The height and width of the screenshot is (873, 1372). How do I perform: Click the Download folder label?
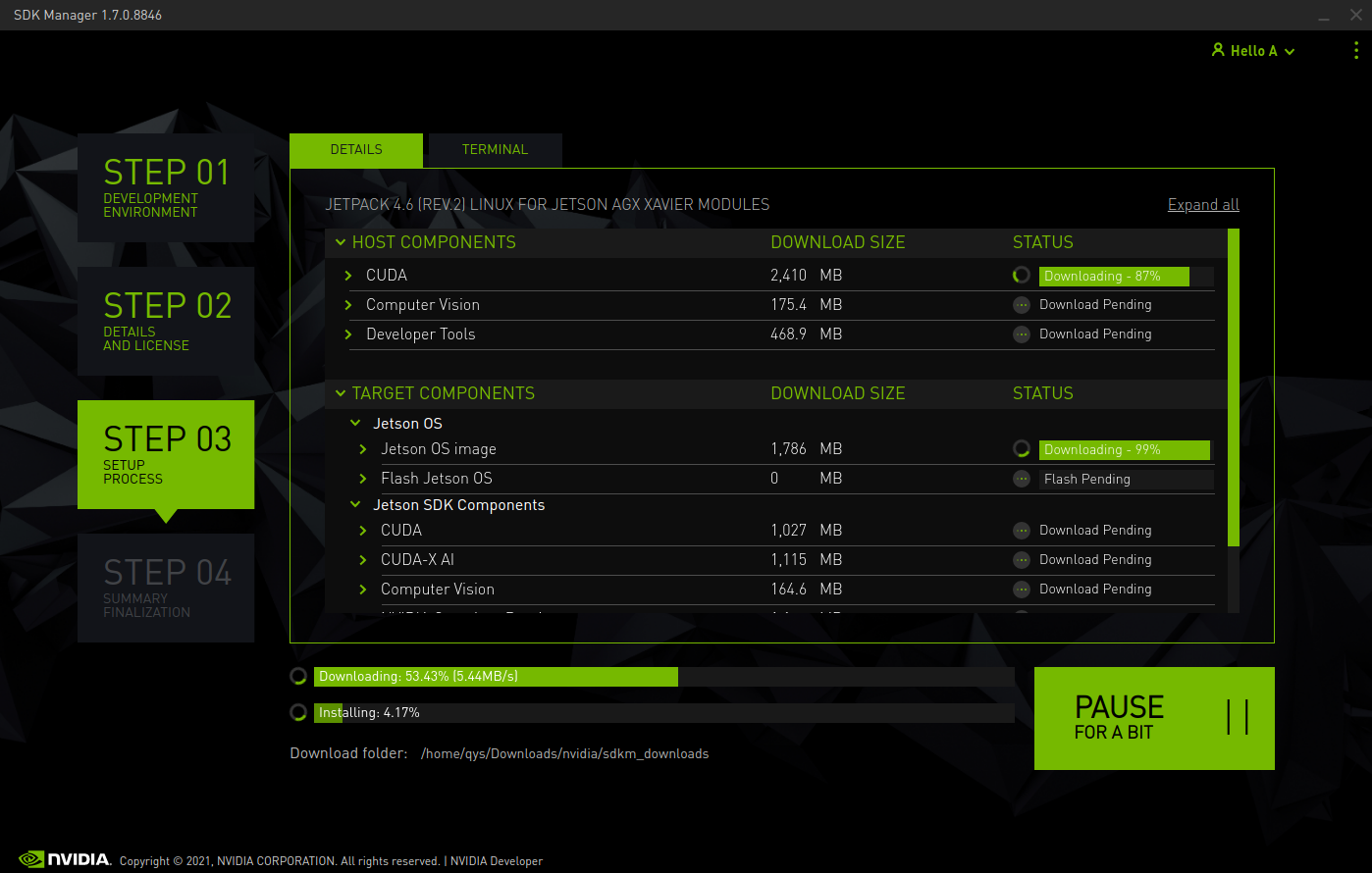pyautogui.click(x=348, y=753)
